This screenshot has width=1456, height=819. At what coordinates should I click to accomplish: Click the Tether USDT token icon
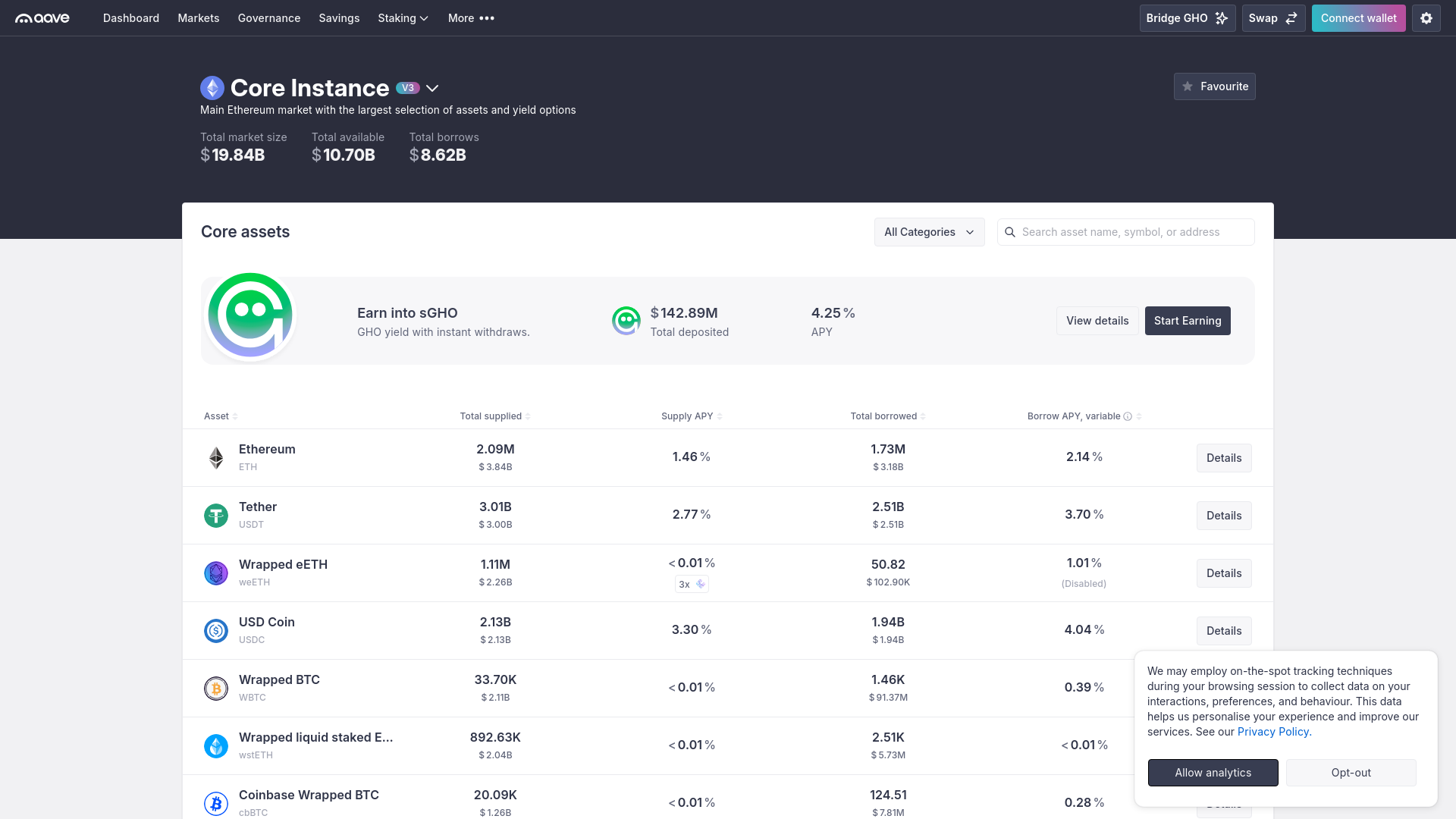216,516
